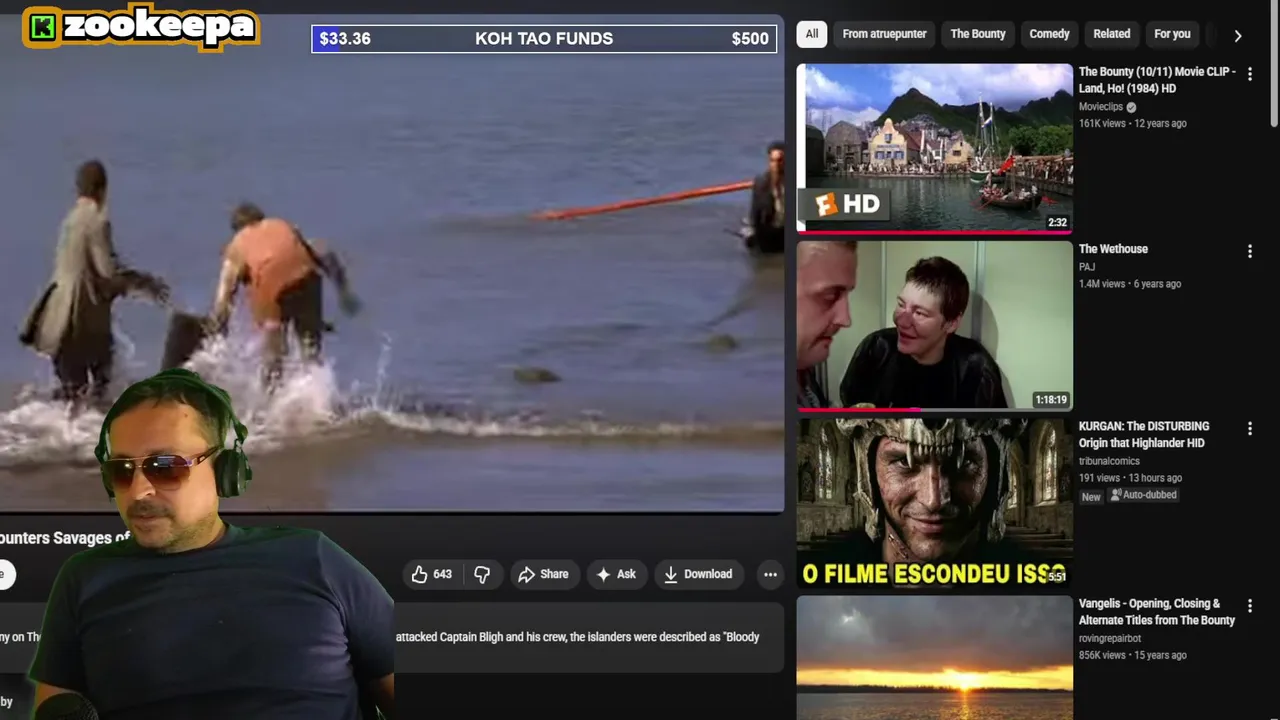Open options menu for KURGAN video
This screenshot has width=1280, height=720.
coord(1249,429)
